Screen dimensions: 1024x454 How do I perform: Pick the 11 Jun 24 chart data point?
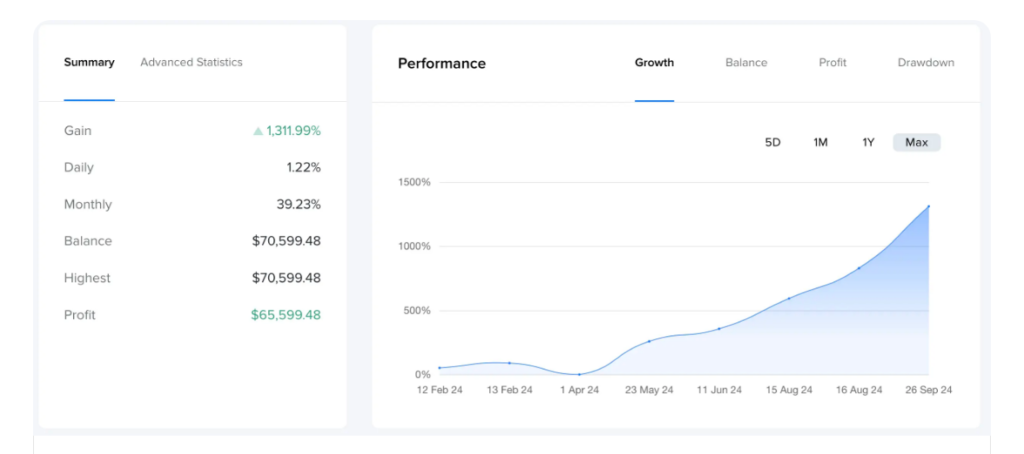719,328
